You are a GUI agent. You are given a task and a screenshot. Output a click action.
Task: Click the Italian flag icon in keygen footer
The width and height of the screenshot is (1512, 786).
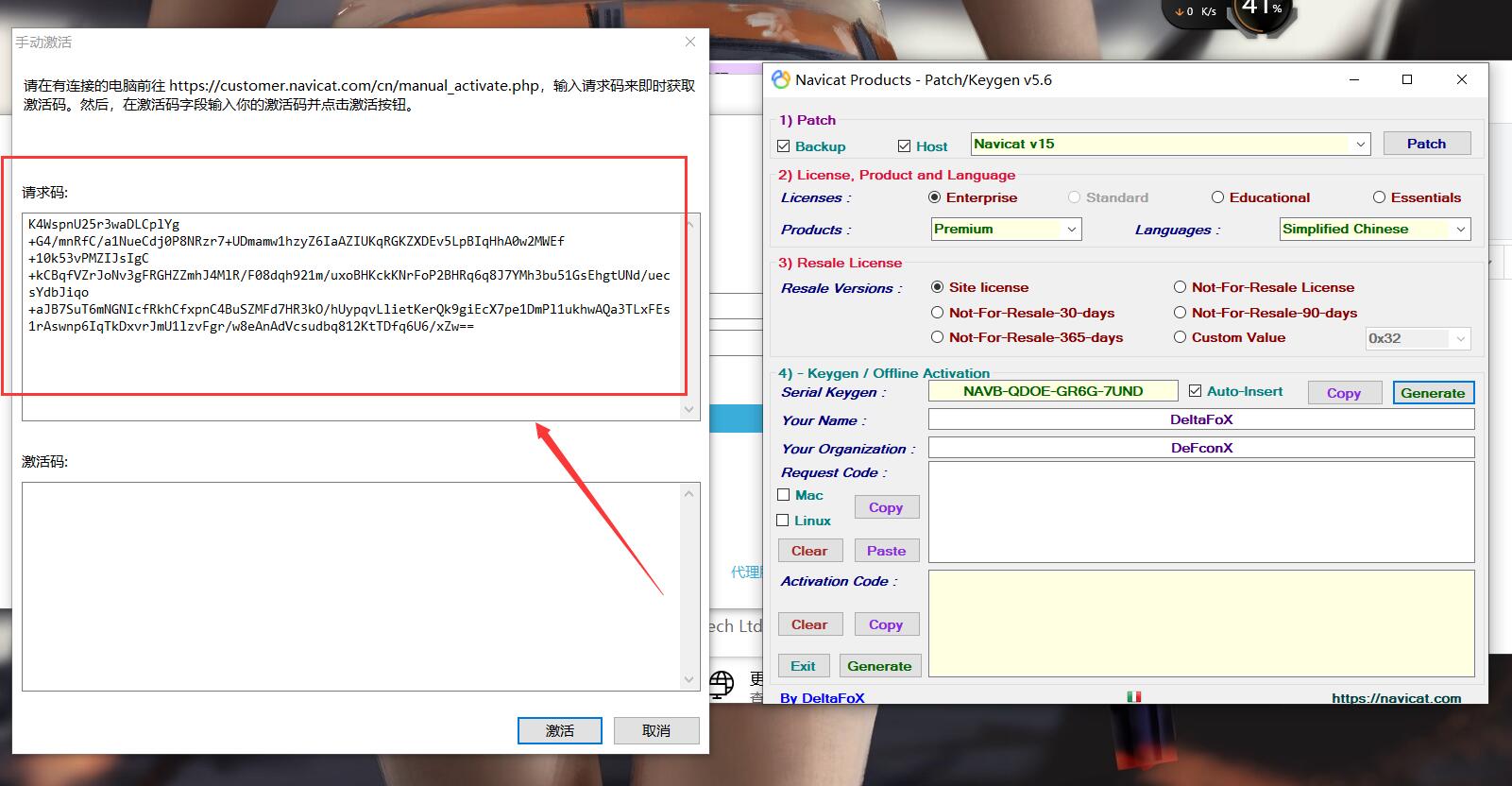[x=1133, y=697]
